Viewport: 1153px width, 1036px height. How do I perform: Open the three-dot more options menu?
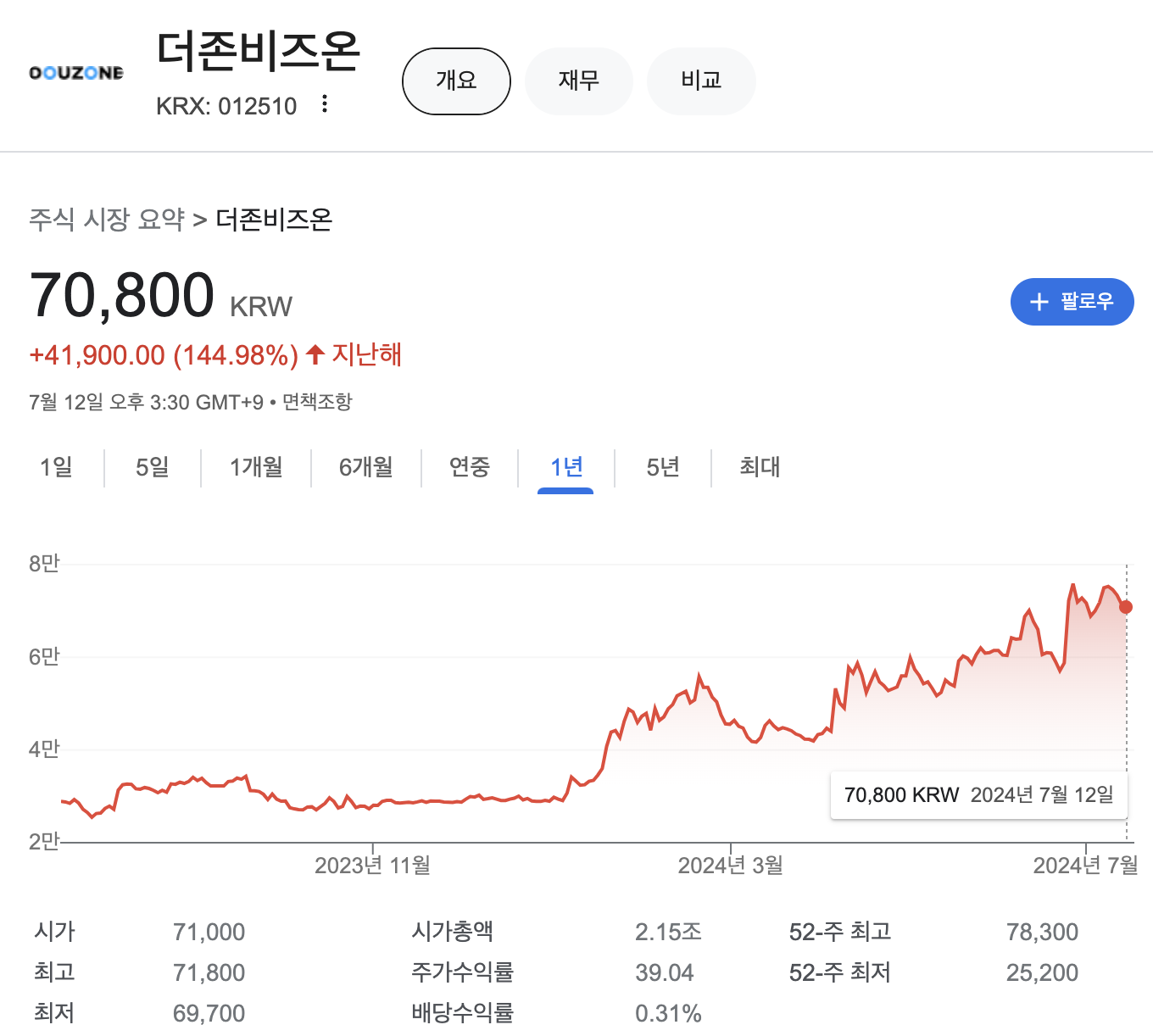[324, 104]
